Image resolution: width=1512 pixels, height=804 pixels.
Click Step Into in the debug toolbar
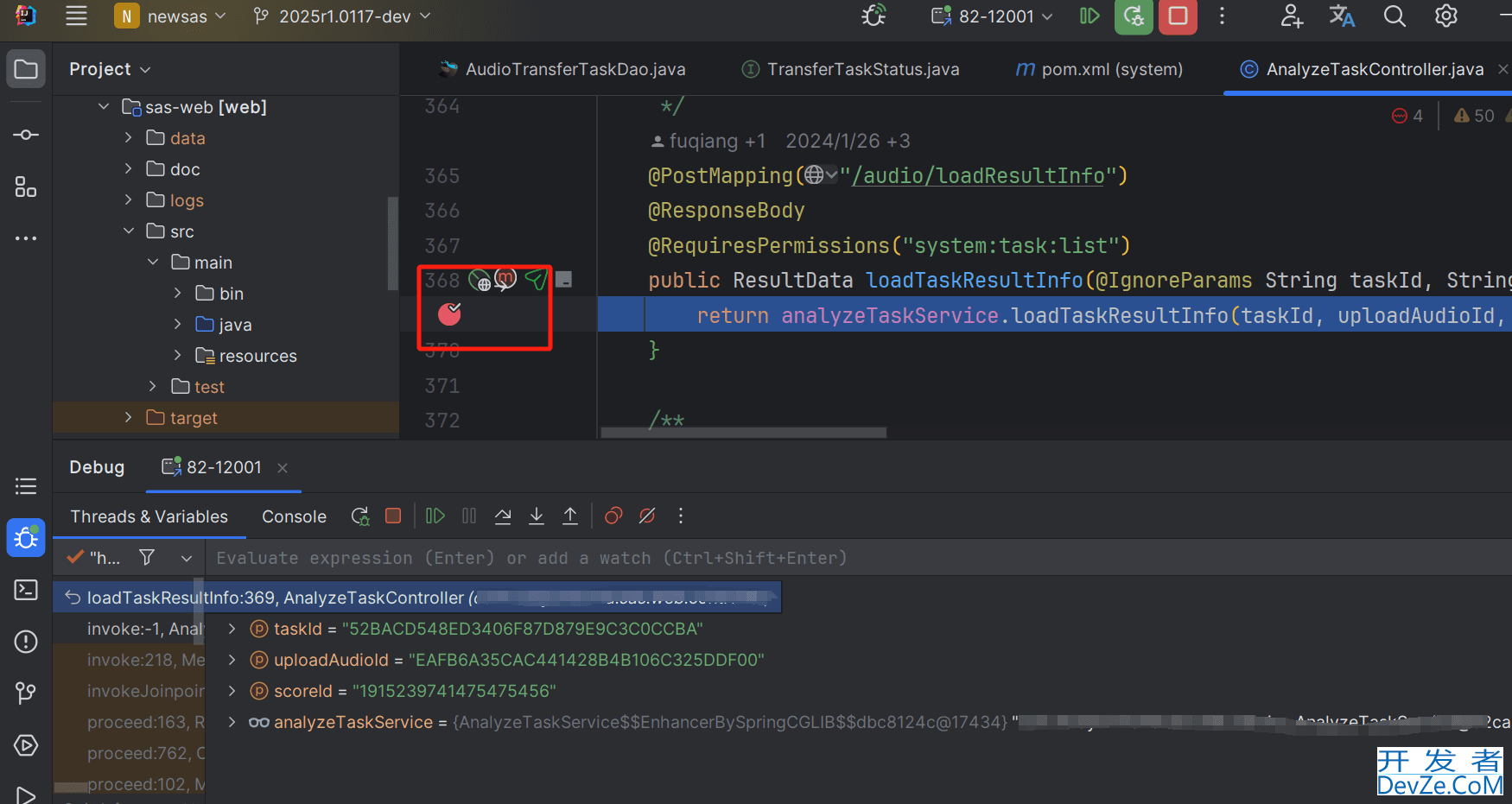coord(537,516)
